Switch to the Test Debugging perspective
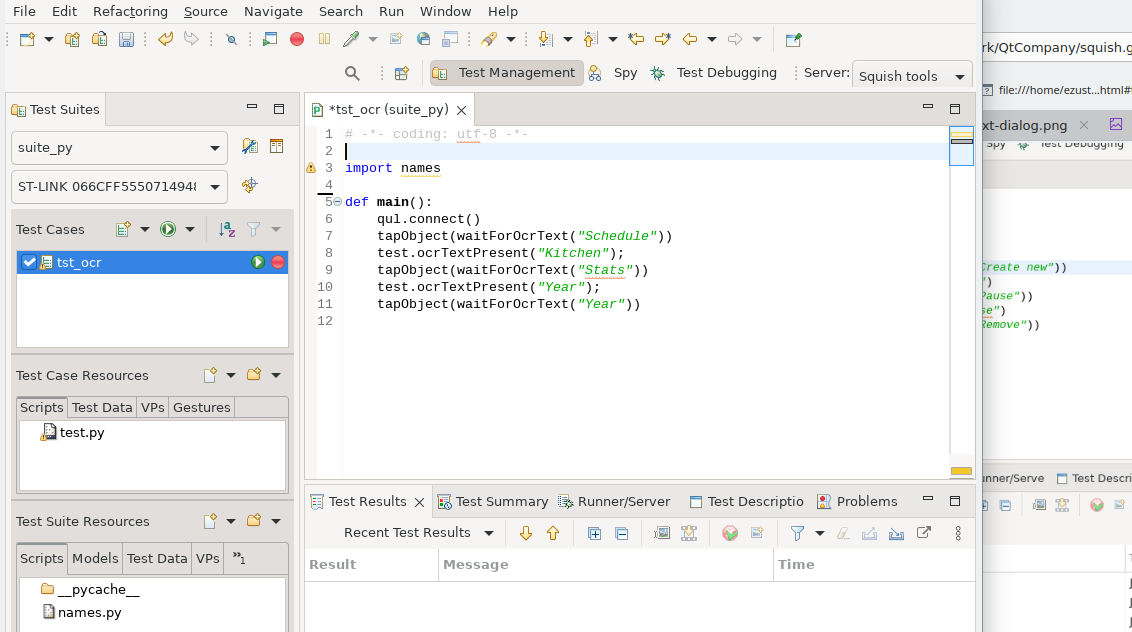The width and height of the screenshot is (1132, 632). (726, 73)
